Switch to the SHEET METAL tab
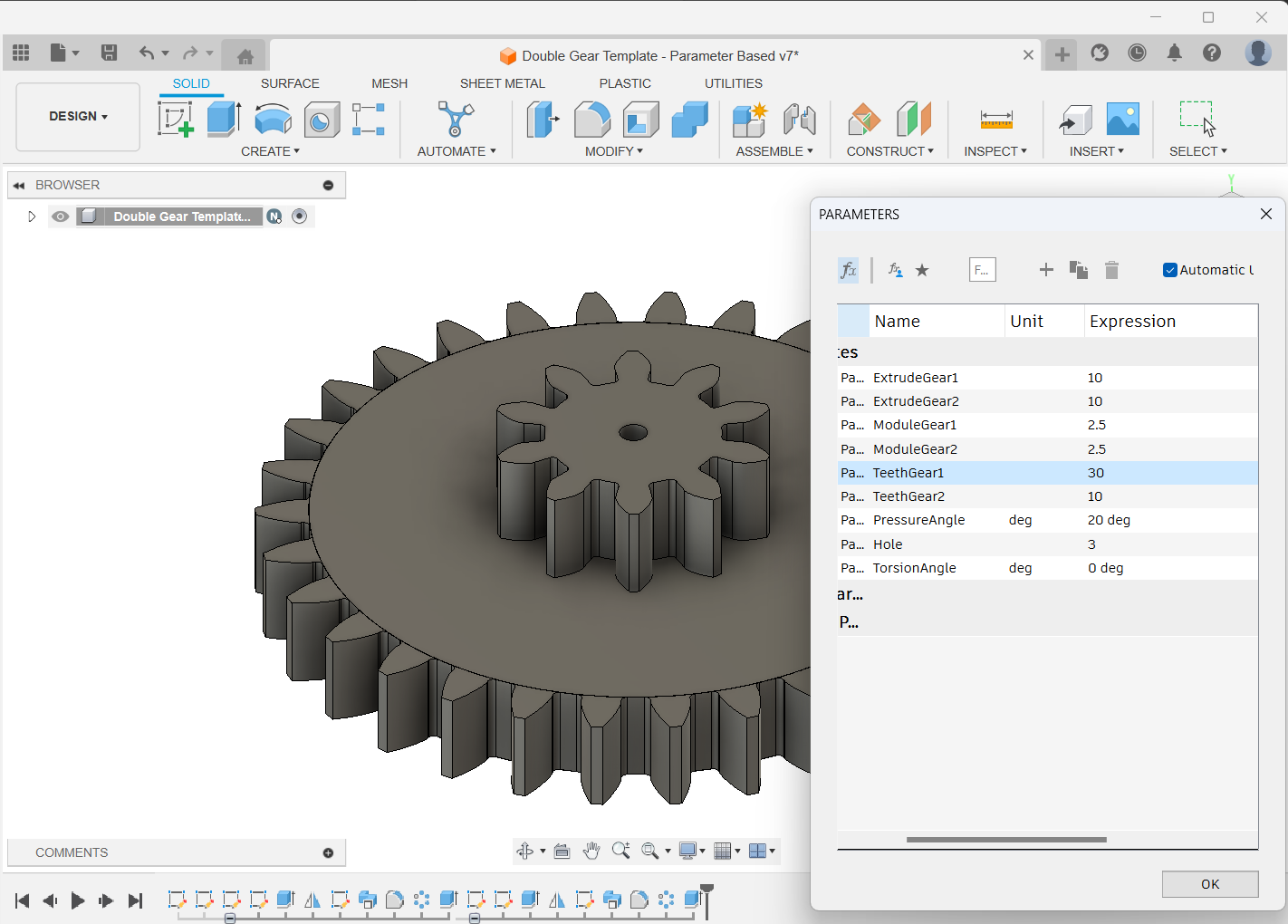 tap(503, 83)
